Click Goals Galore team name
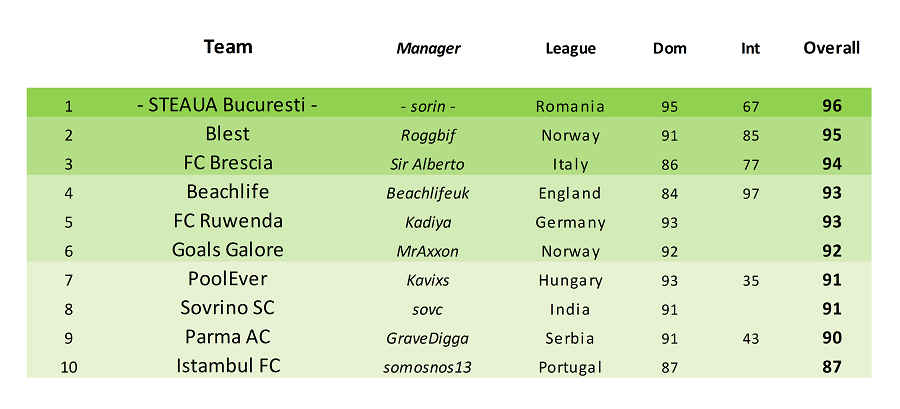Image resolution: width=900 pixels, height=409 pixels. [x=228, y=250]
